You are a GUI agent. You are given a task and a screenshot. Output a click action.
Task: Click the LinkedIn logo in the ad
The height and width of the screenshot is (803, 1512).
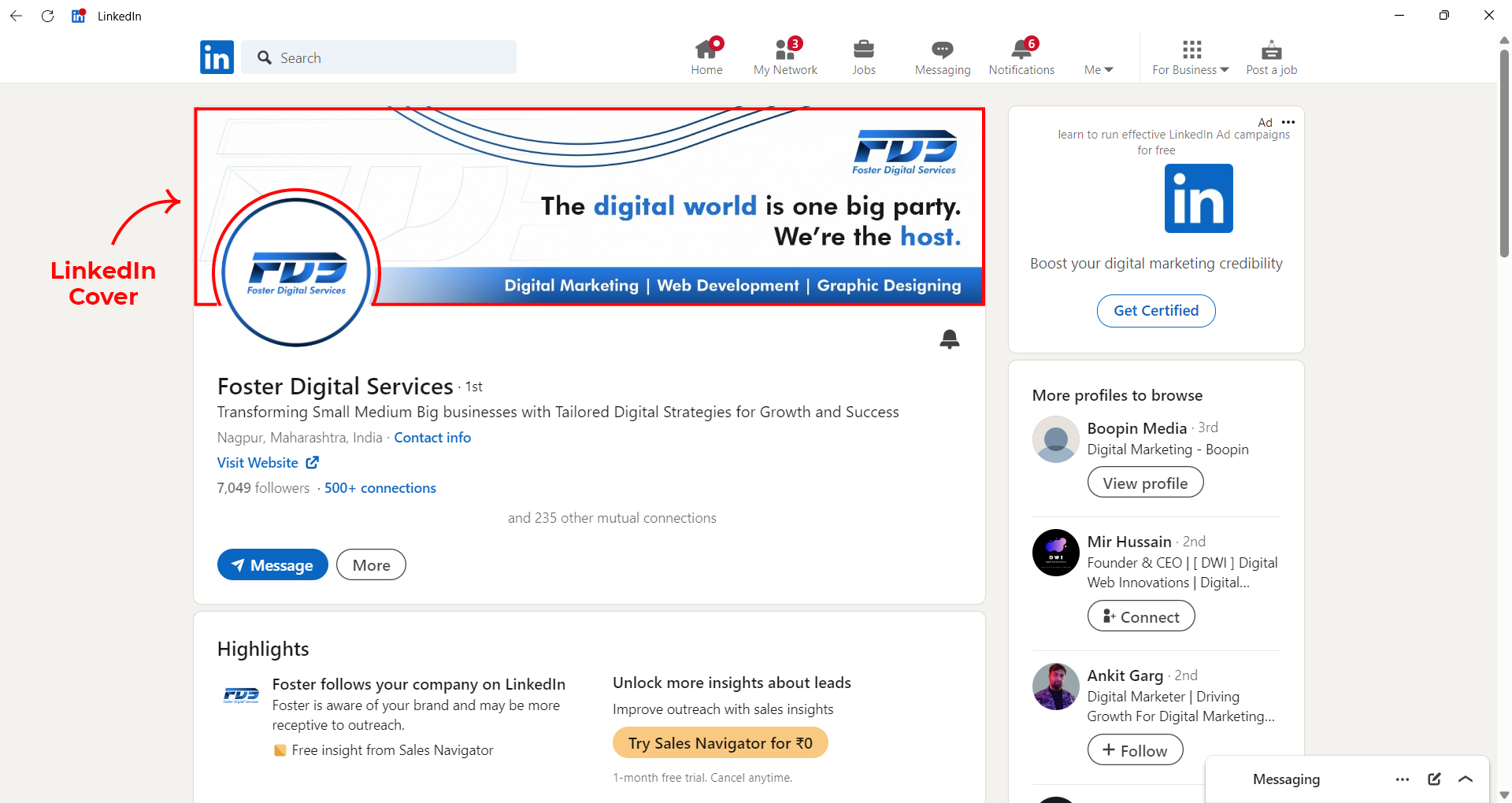click(1199, 198)
